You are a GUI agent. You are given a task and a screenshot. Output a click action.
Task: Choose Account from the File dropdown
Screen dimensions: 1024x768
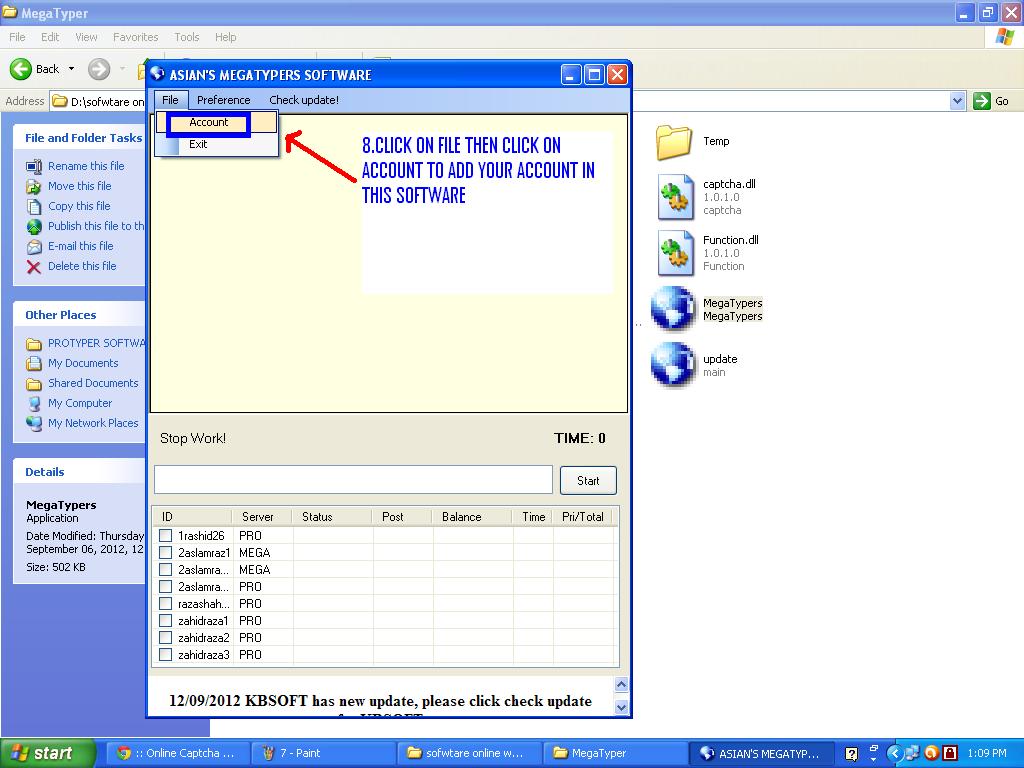tap(208, 122)
